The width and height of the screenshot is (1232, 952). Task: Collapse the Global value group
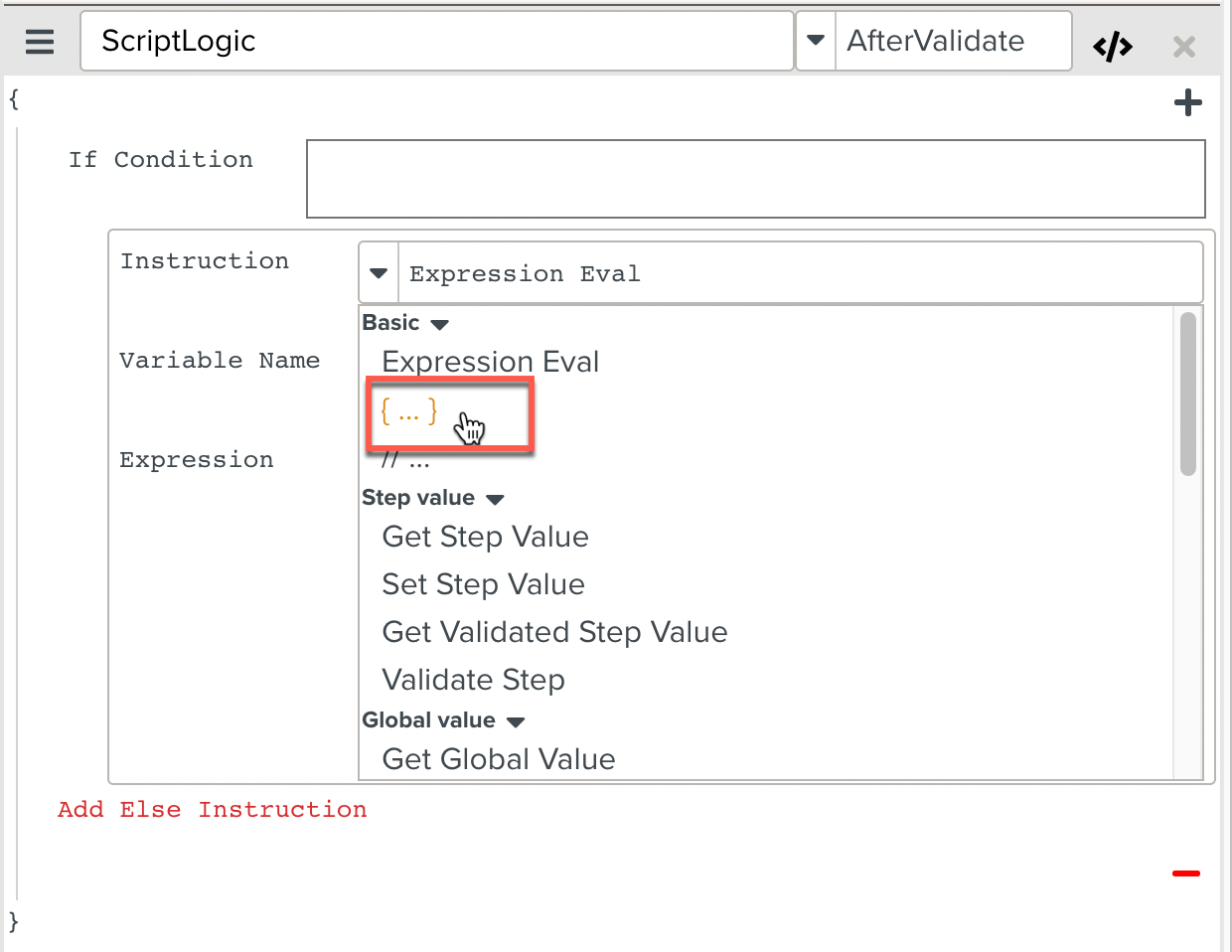pyautogui.click(x=515, y=721)
